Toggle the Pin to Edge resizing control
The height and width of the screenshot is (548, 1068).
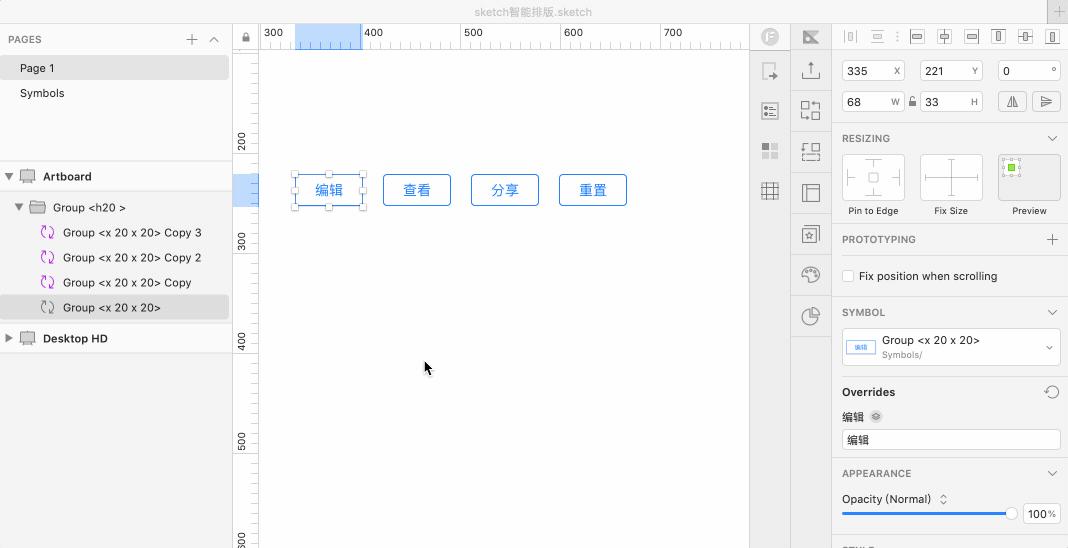[x=874, y=178]
